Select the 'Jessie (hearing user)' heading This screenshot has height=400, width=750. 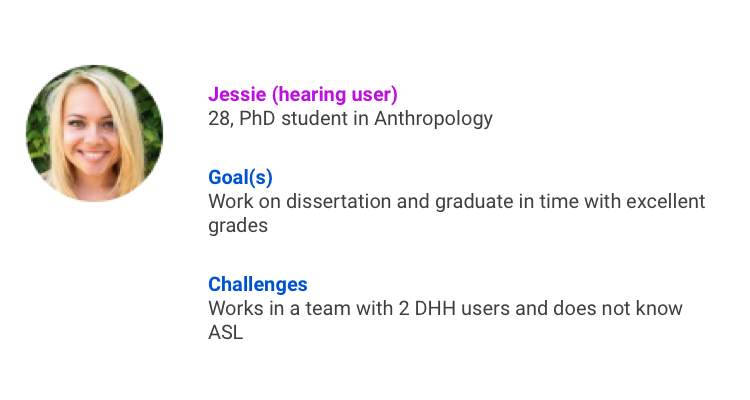click(x=303, y=94)
